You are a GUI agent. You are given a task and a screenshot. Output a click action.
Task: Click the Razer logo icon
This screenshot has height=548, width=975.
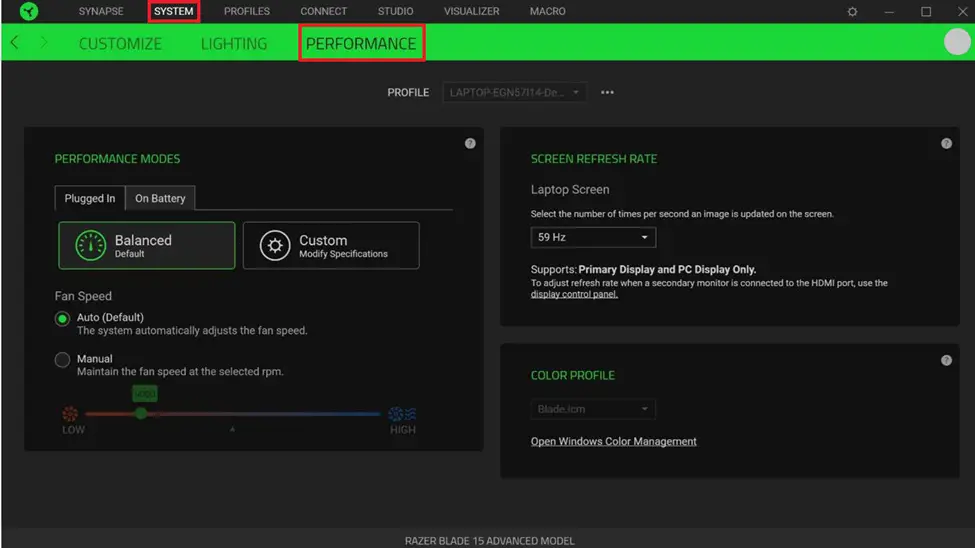coord(29,11)
